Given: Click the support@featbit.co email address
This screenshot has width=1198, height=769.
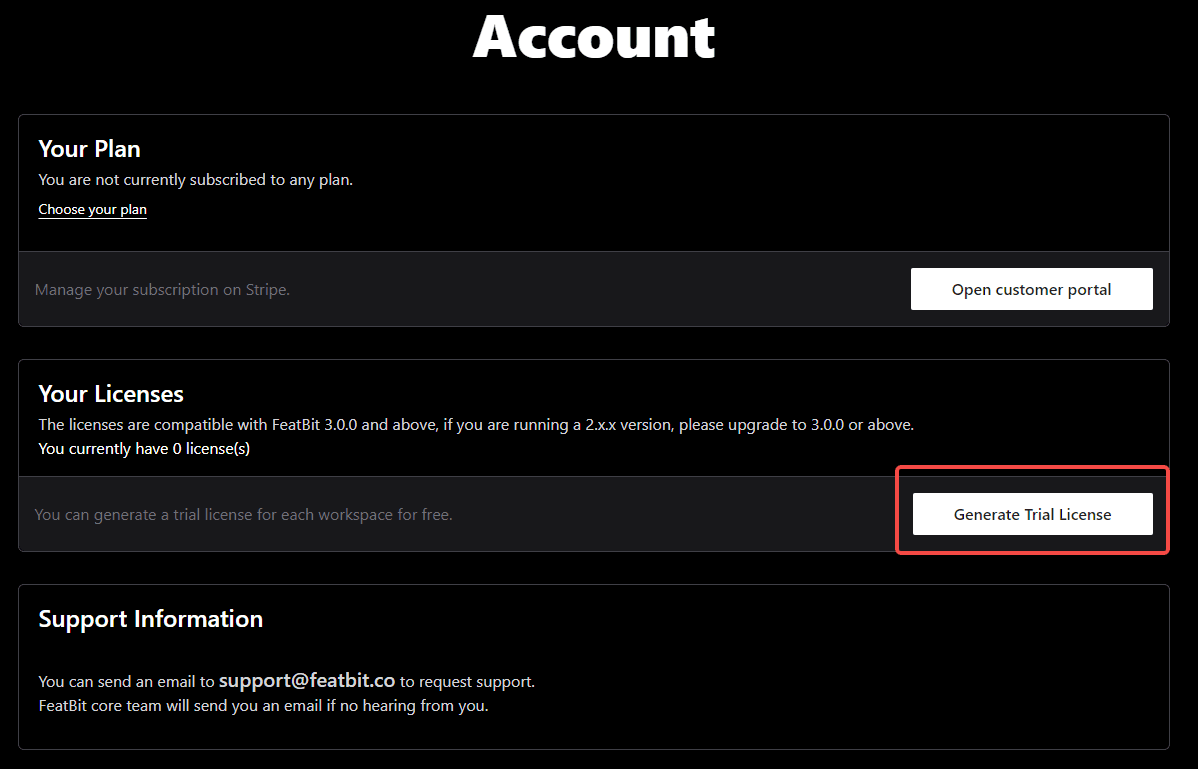Looking at the screenshot, I should coord(306,680).
